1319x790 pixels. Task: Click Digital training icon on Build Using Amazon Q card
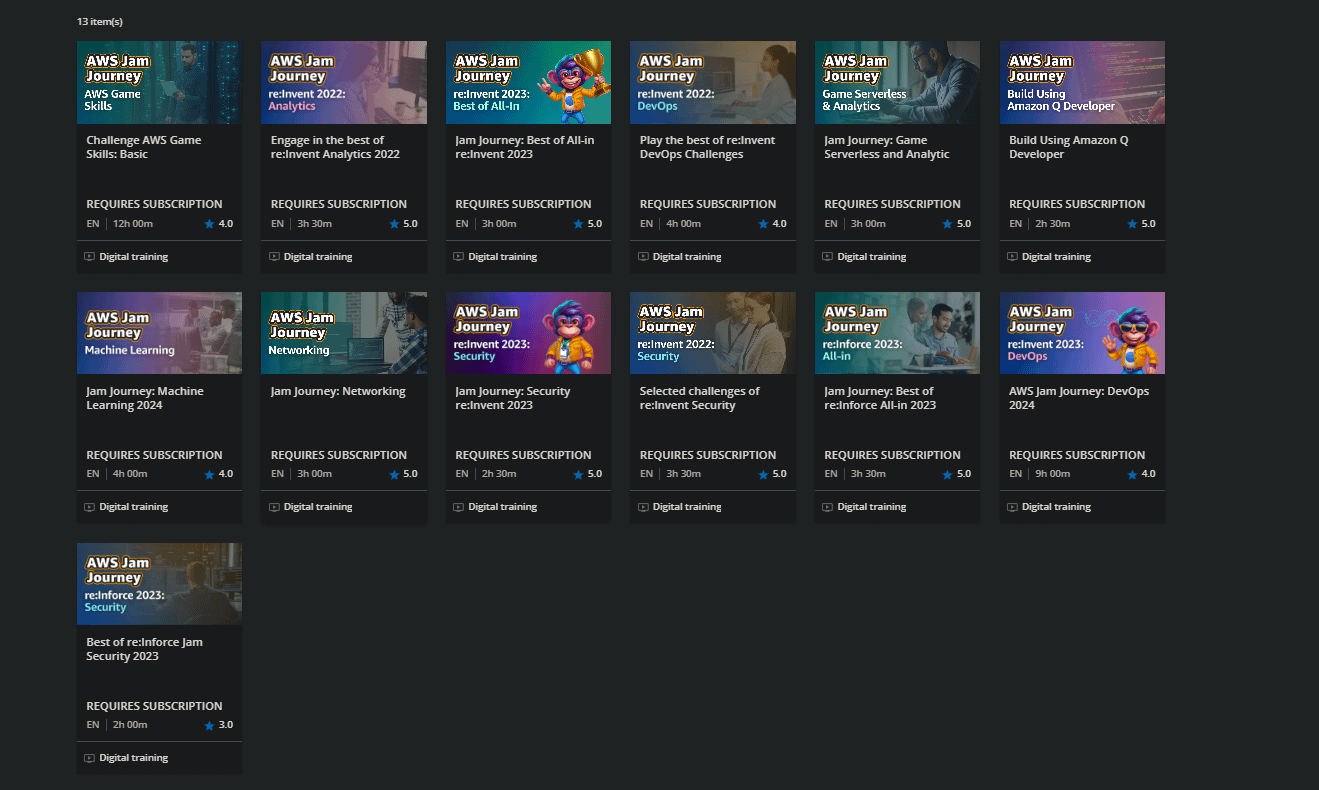1012,257
